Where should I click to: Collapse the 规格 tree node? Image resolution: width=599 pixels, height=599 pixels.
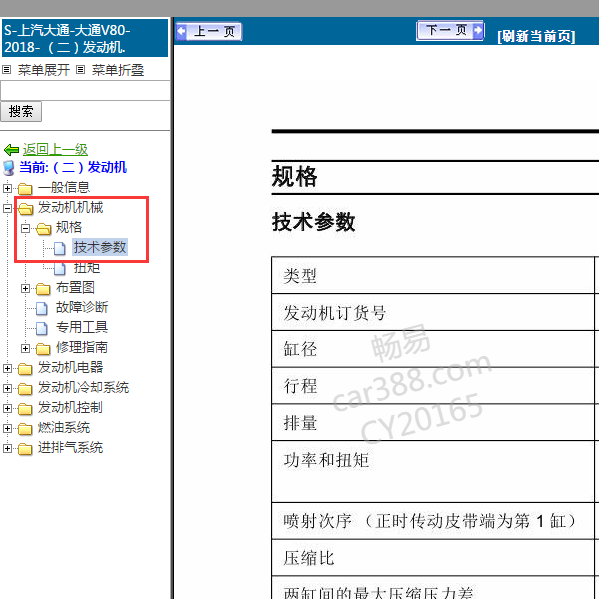26,228
